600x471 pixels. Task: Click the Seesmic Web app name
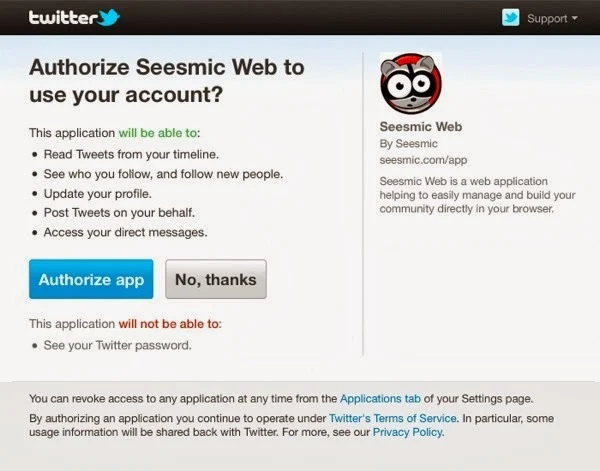coord(421,127)
